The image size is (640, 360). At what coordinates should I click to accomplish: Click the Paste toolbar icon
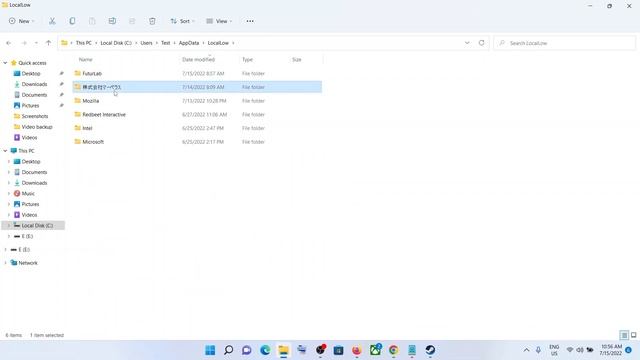coord(92,21)
